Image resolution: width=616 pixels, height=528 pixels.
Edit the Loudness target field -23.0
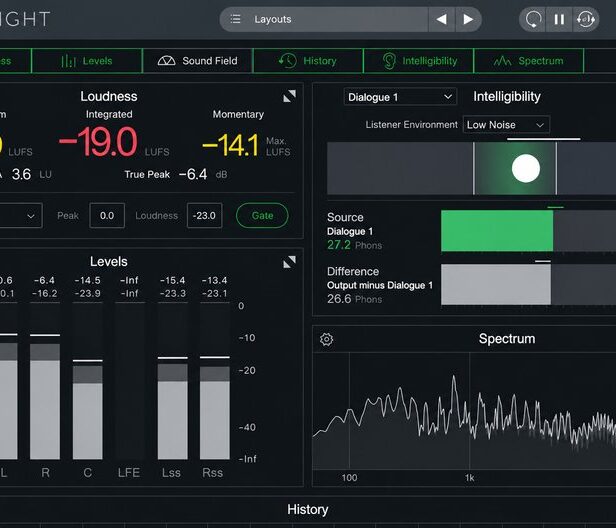click(x=204, y=216)
